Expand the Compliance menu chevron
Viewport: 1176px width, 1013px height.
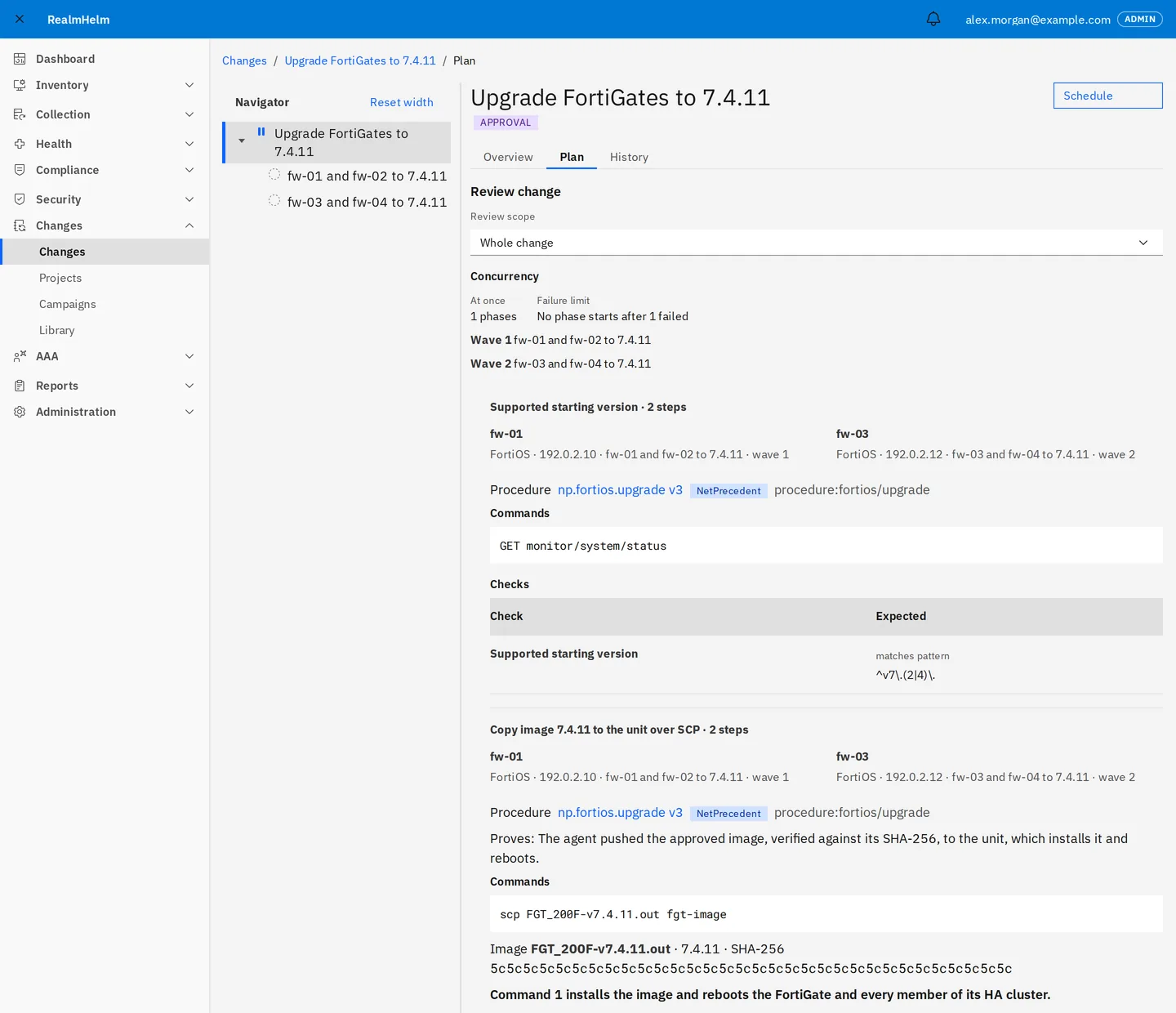[x=189, y=170]
